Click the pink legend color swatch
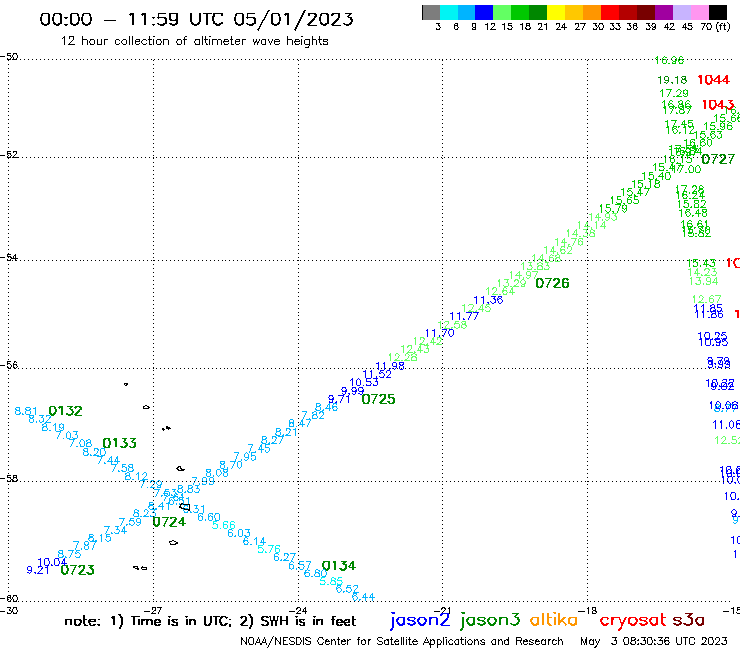Image resolution: width=740 pixels, height=650 pixels. pyautogui.click(x=700, y=12)
